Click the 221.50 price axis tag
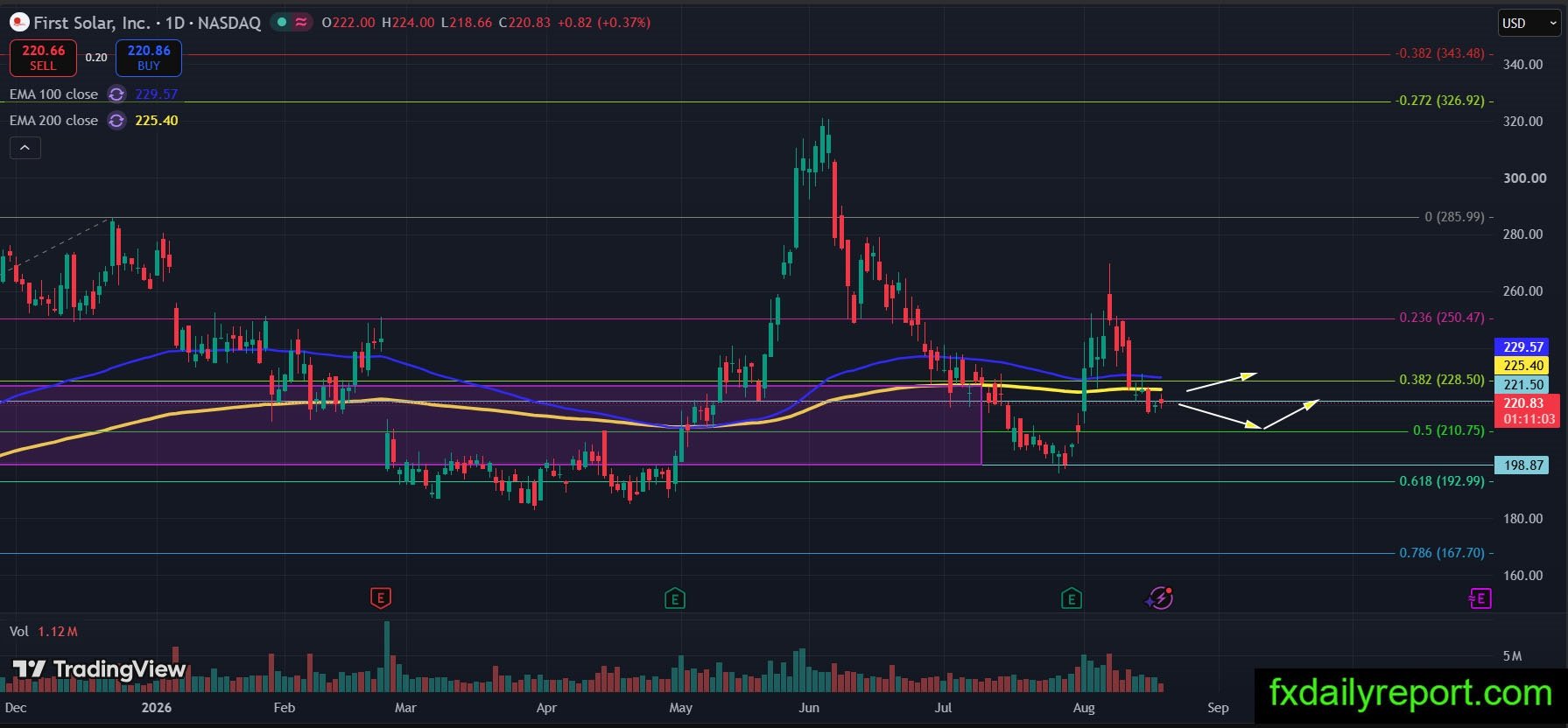 (x=1523, y=385)
